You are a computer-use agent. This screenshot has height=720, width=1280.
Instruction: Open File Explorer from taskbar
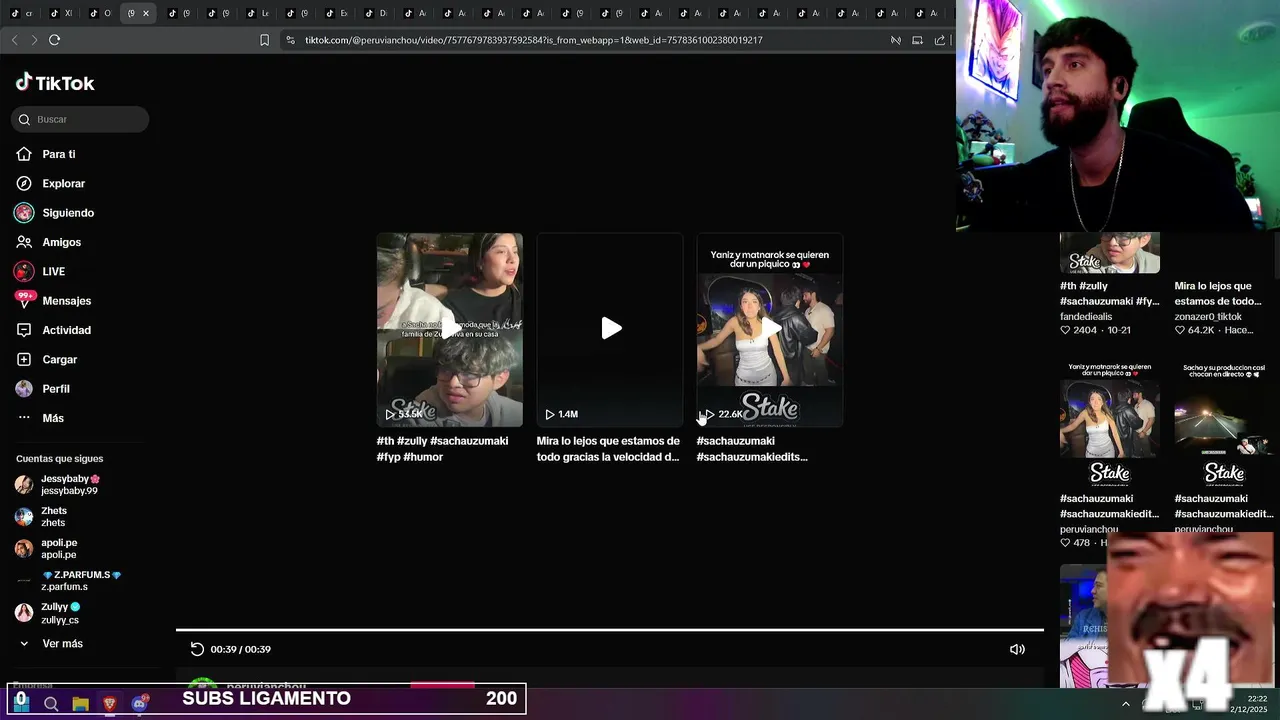[81, 703]
